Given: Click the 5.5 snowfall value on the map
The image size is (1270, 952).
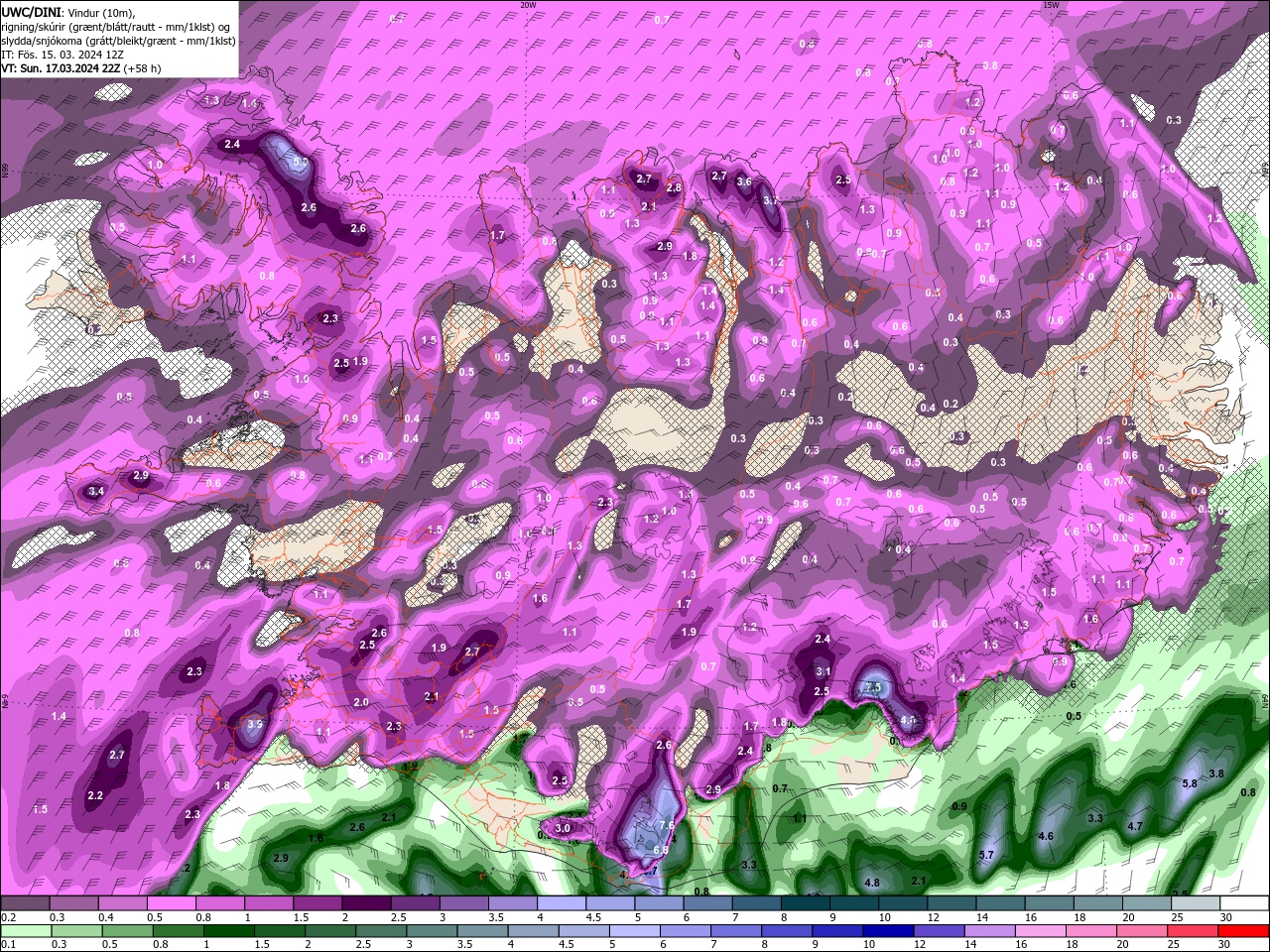Looking at the screenshot, I should point(300,162).
